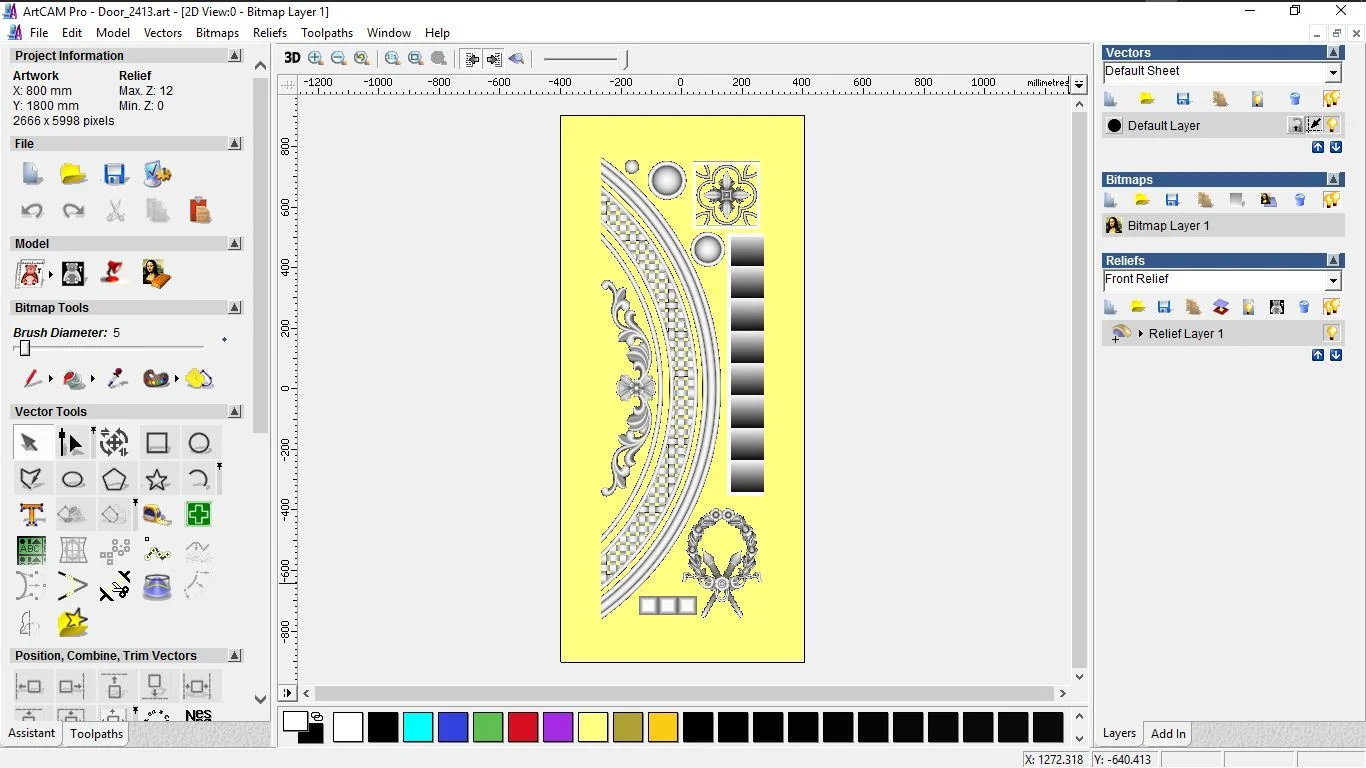This screenshot has height=768, width=1366.
Task: Open the Toolpaths tab at bottom left
Action: point(97,733)
